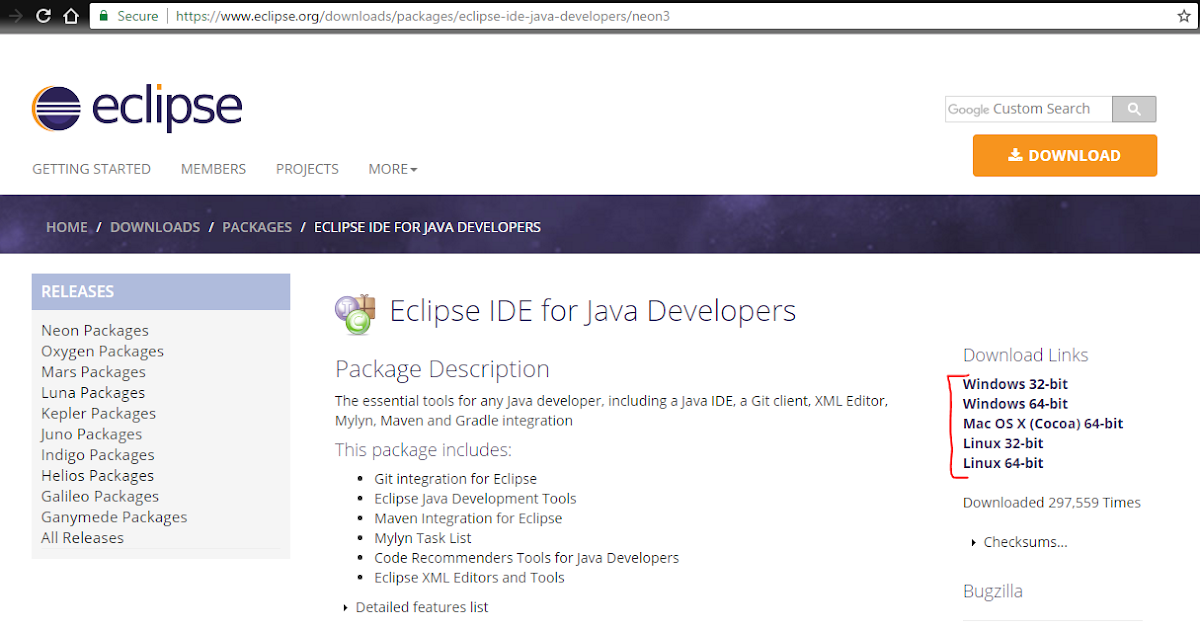Click 'Git integration for Eclipse' item

pyautogui.click(x=455, y=479)
